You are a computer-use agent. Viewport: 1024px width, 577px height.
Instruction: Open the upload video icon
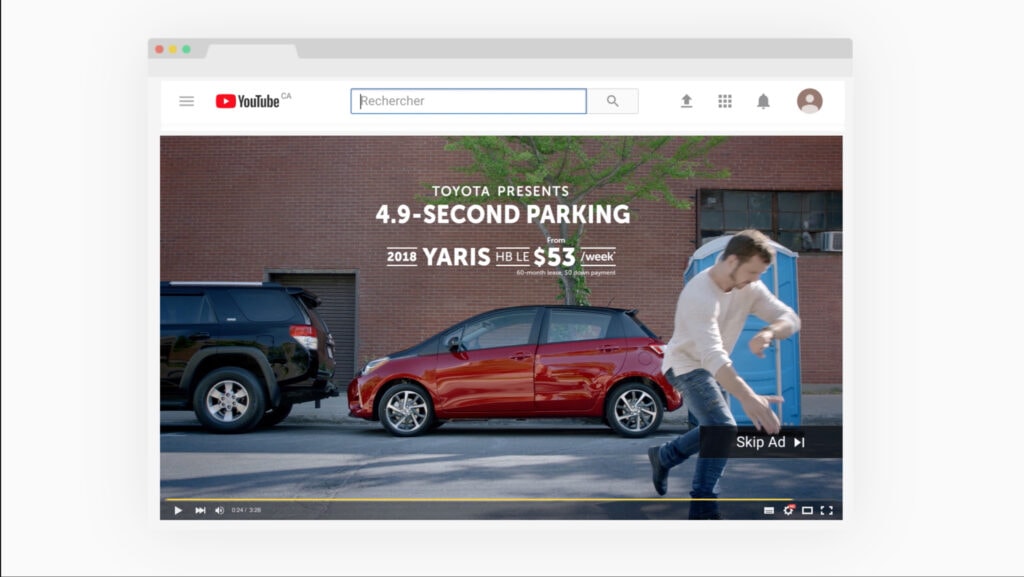pos(686,101)
